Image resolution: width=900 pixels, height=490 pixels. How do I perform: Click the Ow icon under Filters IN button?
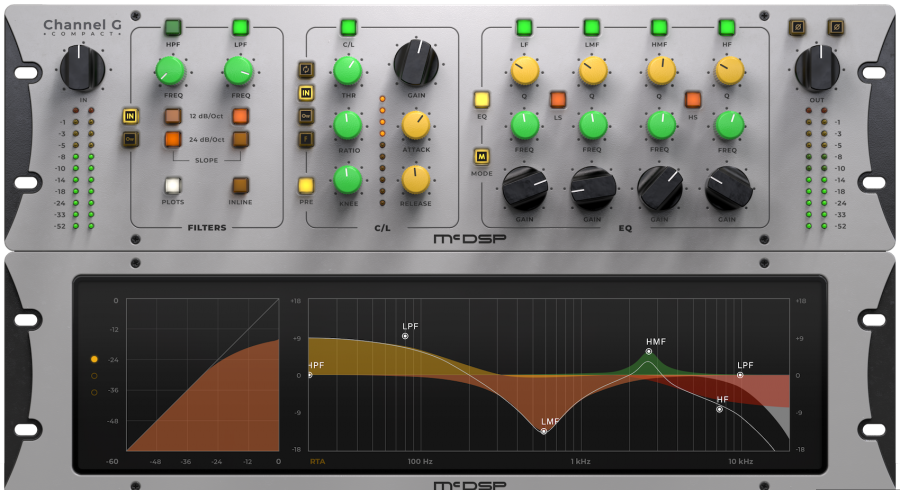(130, 139)
